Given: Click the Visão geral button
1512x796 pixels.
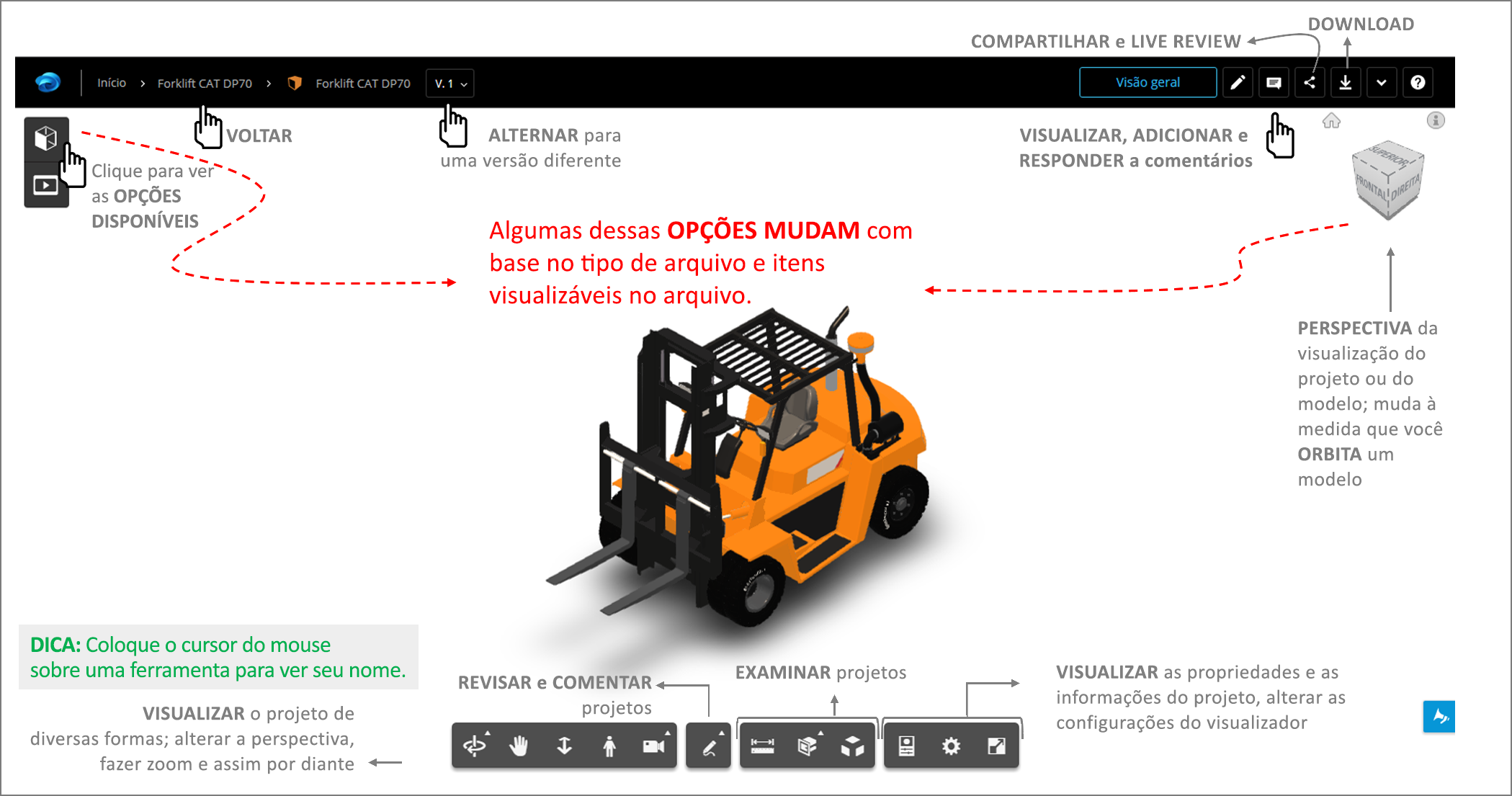Looking at the screenshot, I should [1148, 83].
